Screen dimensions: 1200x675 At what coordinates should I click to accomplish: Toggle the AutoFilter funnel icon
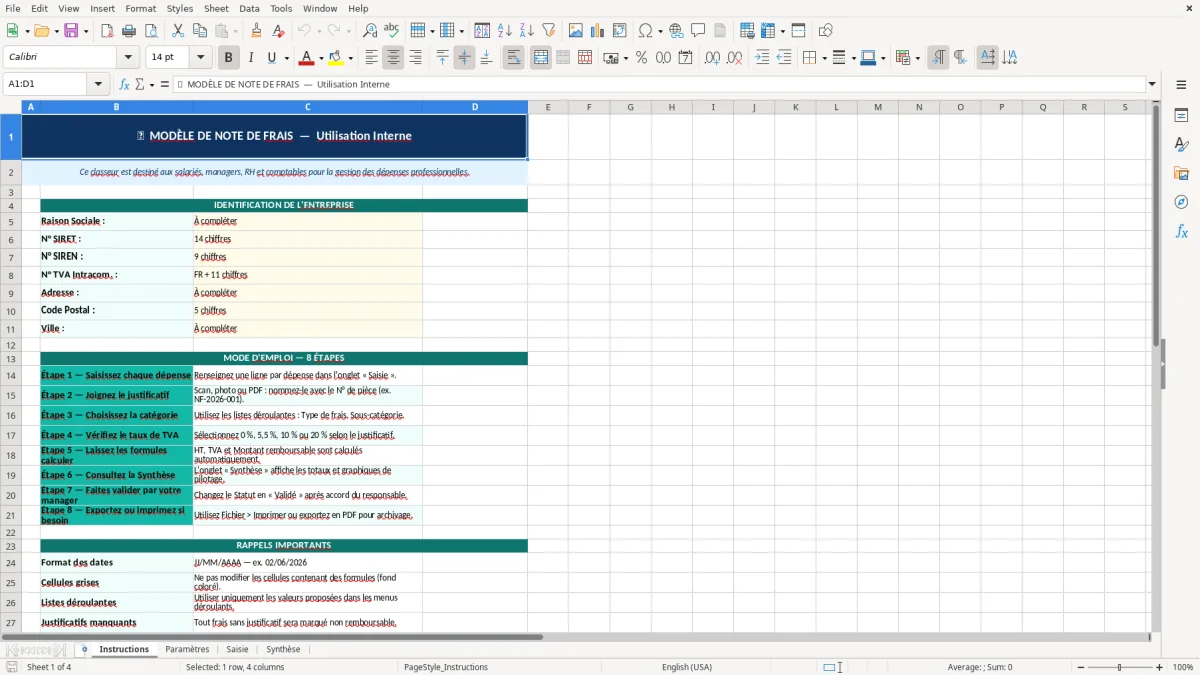coord(548,31)
